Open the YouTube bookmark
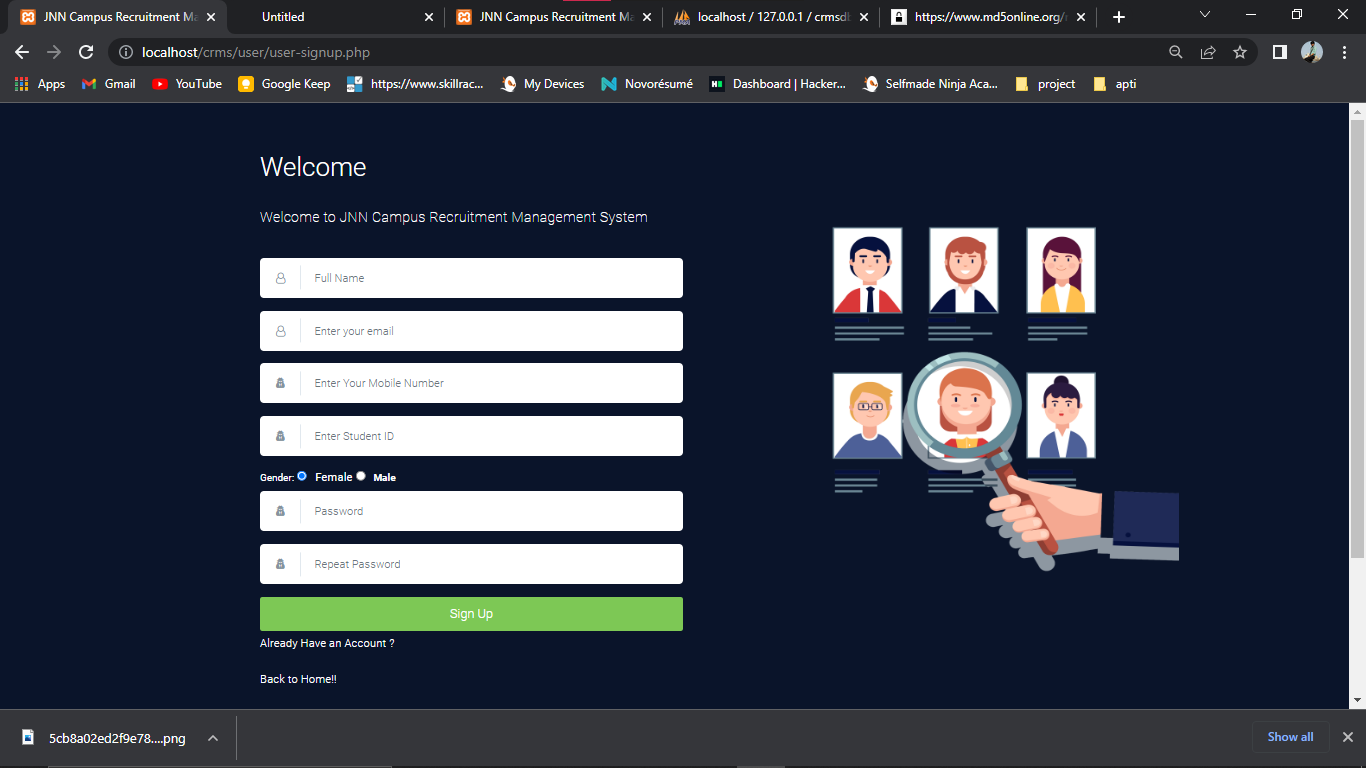The height and width of the screenshot is (768, 1366). coord(186,84)
